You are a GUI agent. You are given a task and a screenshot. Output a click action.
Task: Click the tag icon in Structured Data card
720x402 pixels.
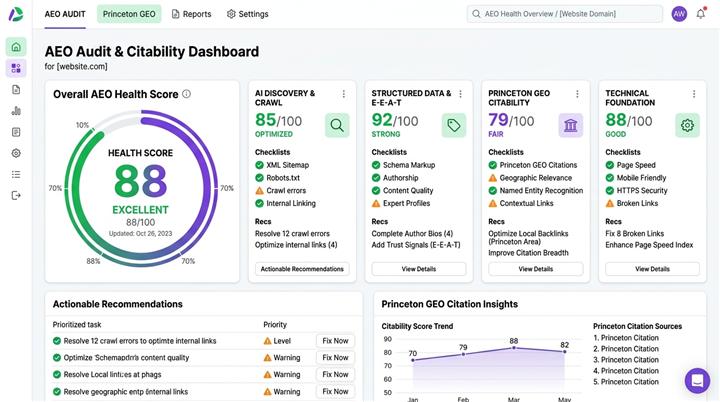click(454, 125)
